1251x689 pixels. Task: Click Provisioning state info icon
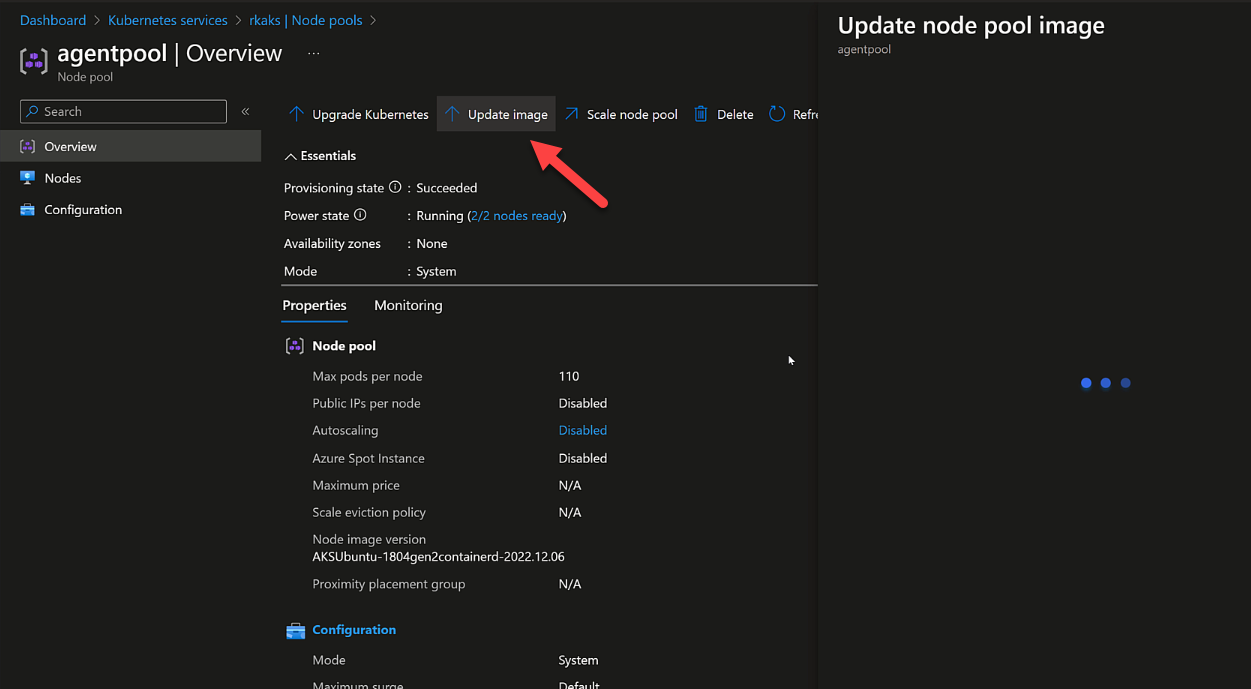(x=395, y=187)
